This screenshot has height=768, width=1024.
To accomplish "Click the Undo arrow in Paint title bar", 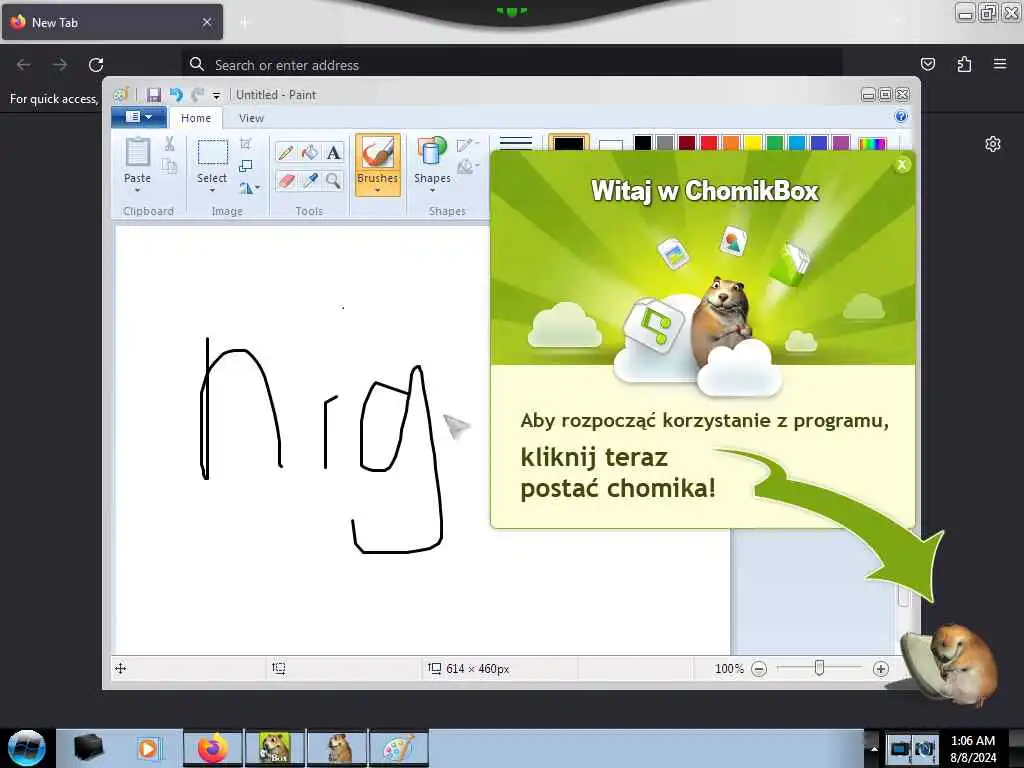I will (176, 95).
